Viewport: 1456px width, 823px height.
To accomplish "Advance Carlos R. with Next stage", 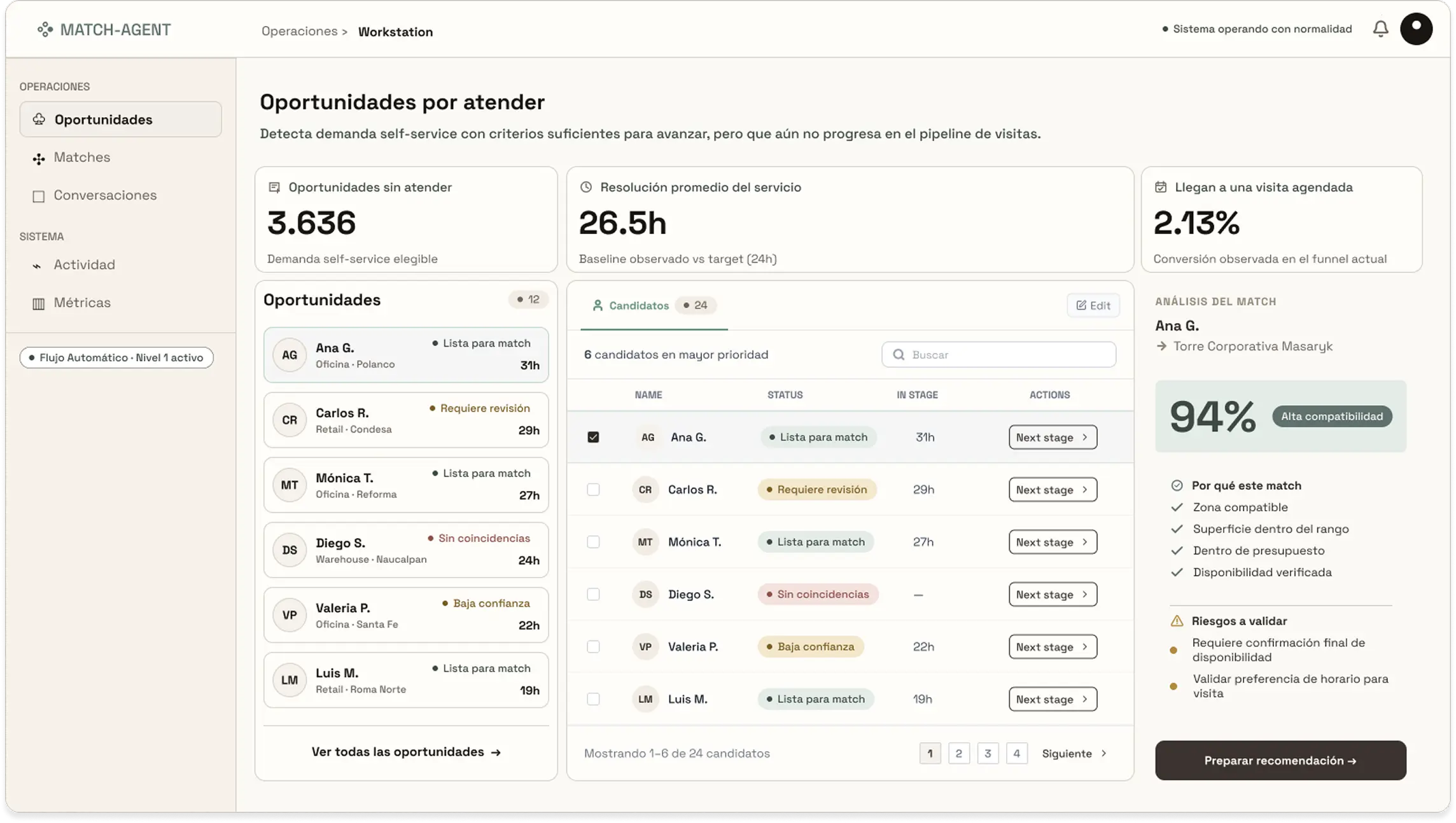I will (1053, 489).
